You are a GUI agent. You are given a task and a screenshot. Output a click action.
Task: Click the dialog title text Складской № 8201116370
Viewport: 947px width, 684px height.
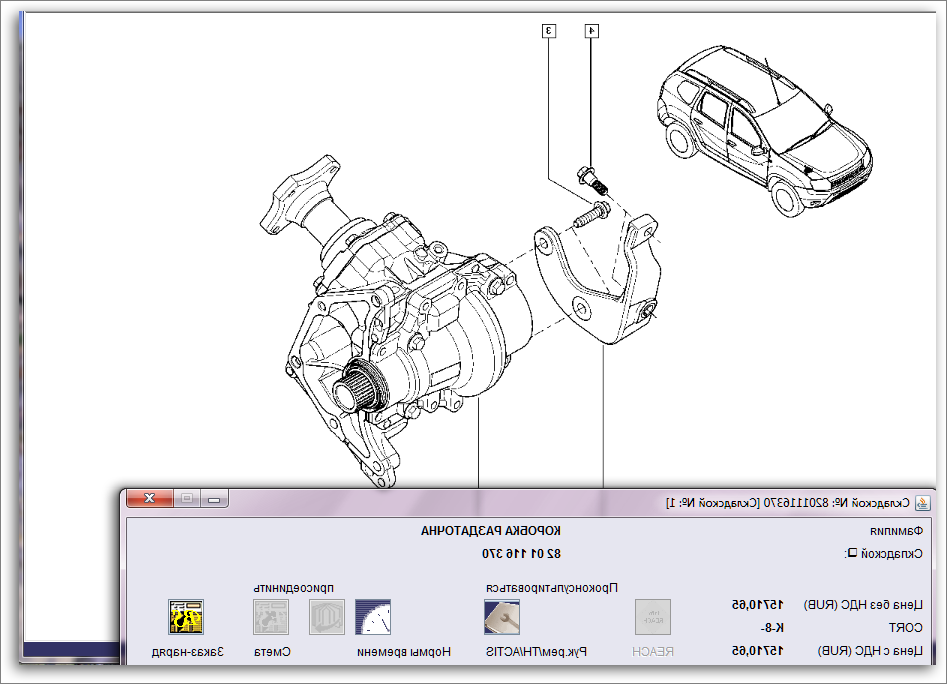pos(788,503)
